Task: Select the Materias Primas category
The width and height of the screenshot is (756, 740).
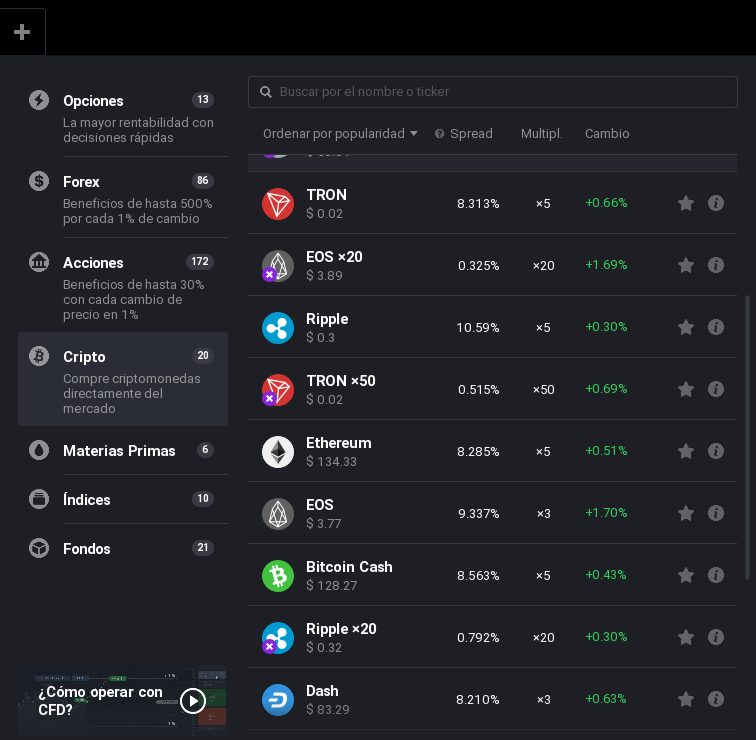Action: tap(123, 450)
